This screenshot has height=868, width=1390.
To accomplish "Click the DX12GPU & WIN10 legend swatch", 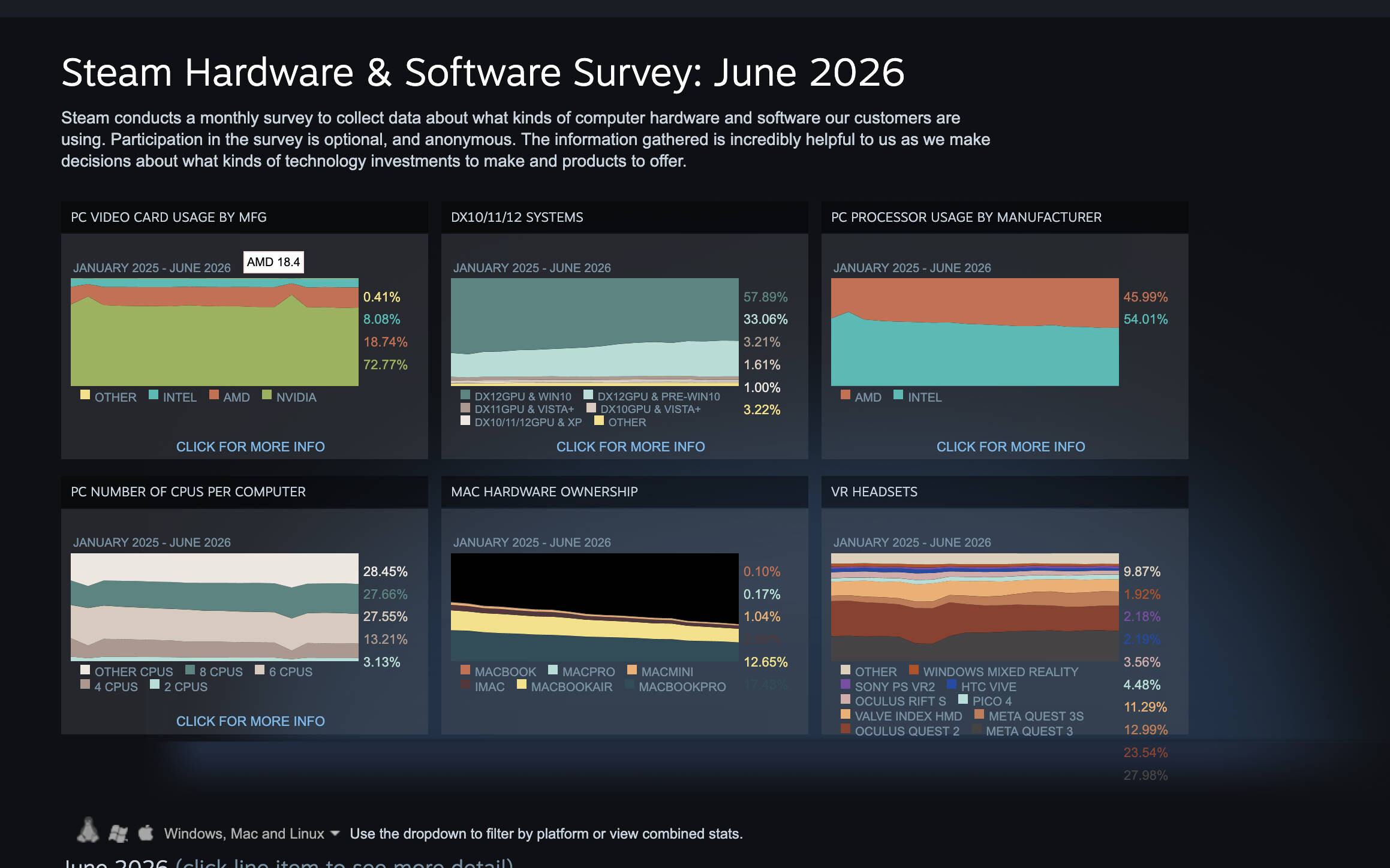I will coord(465,394).
